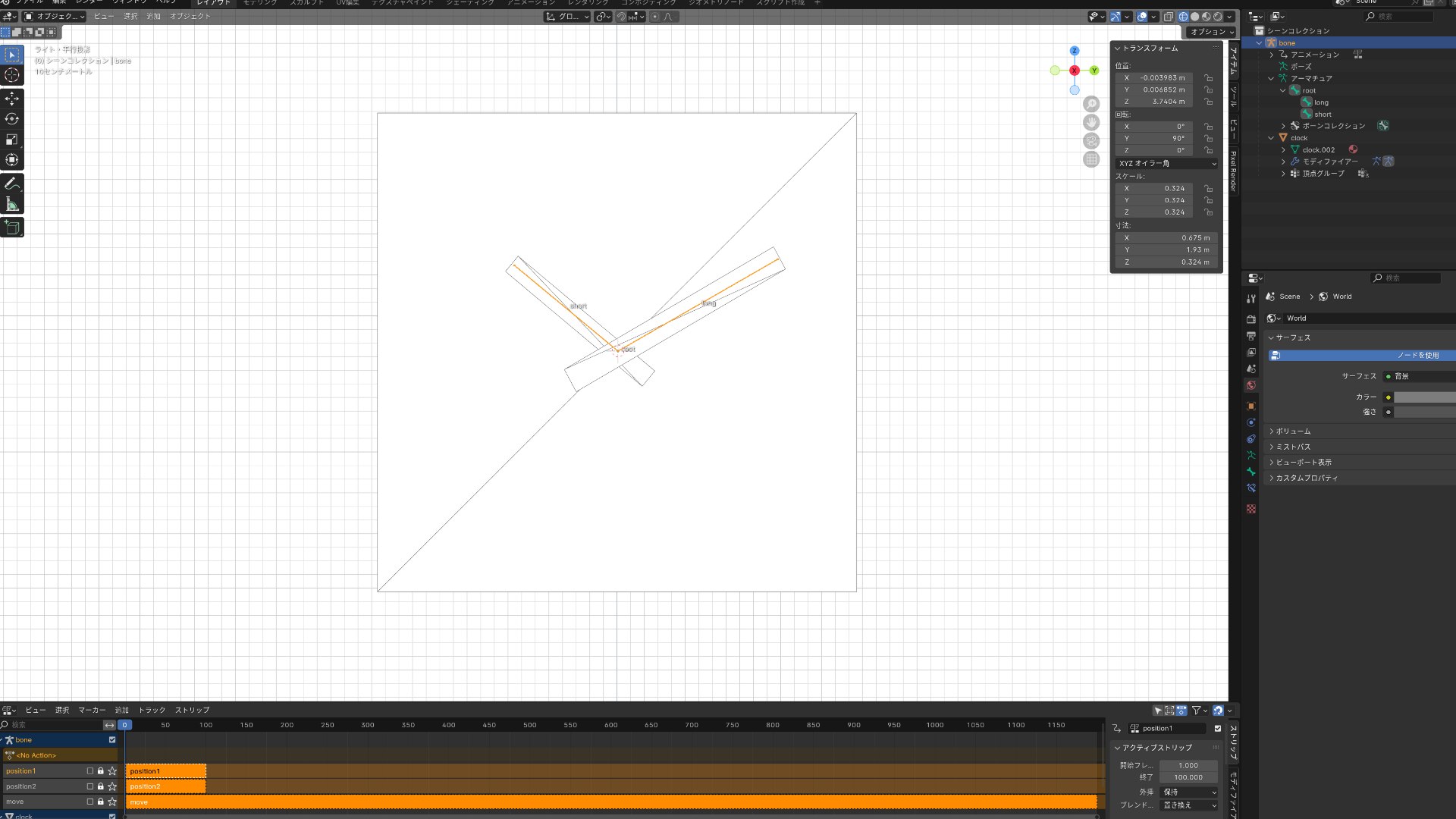
Task: Open the XYZ Euler rotation mode dropdown
Action: point(1167,163)
